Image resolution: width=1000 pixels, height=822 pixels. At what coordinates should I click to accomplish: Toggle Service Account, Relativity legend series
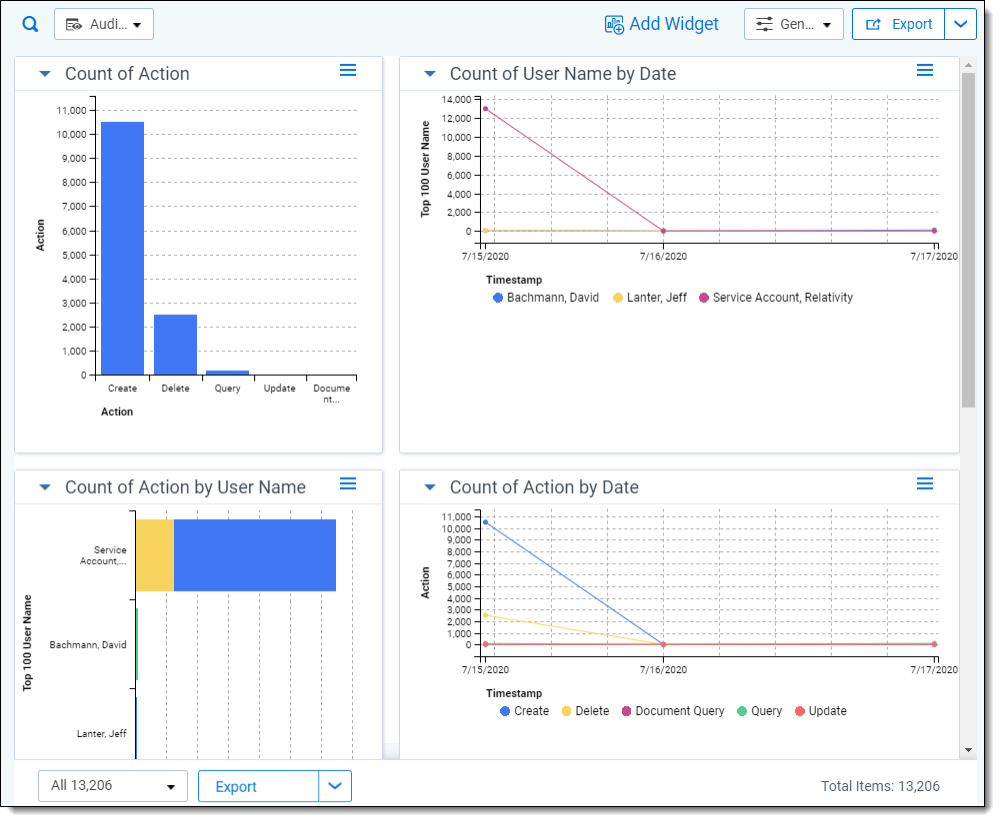[x=776, y=298]
